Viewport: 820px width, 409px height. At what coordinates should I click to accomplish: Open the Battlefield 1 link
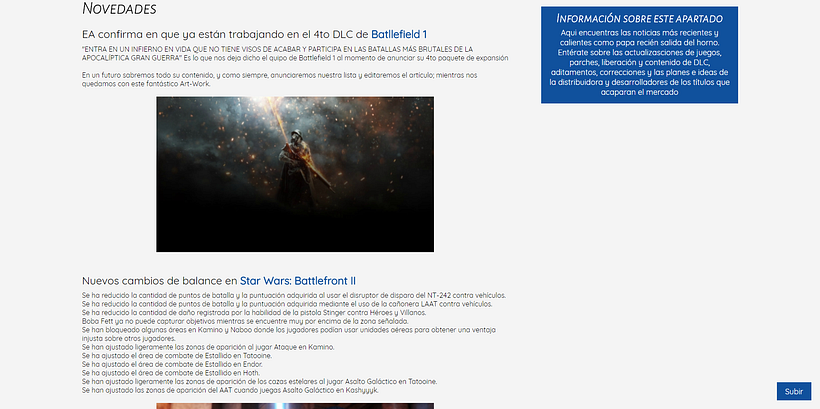pyautogui.click(x=399, y=35)
